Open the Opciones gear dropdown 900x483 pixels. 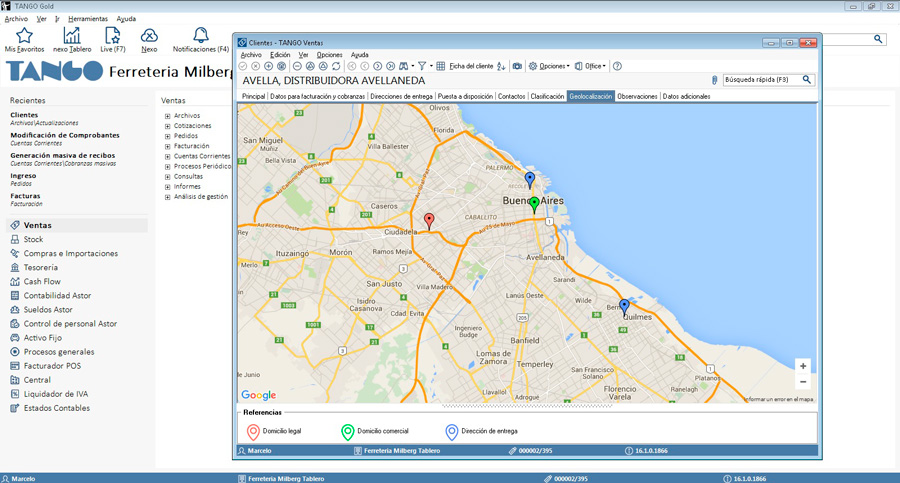click(549, 66)
